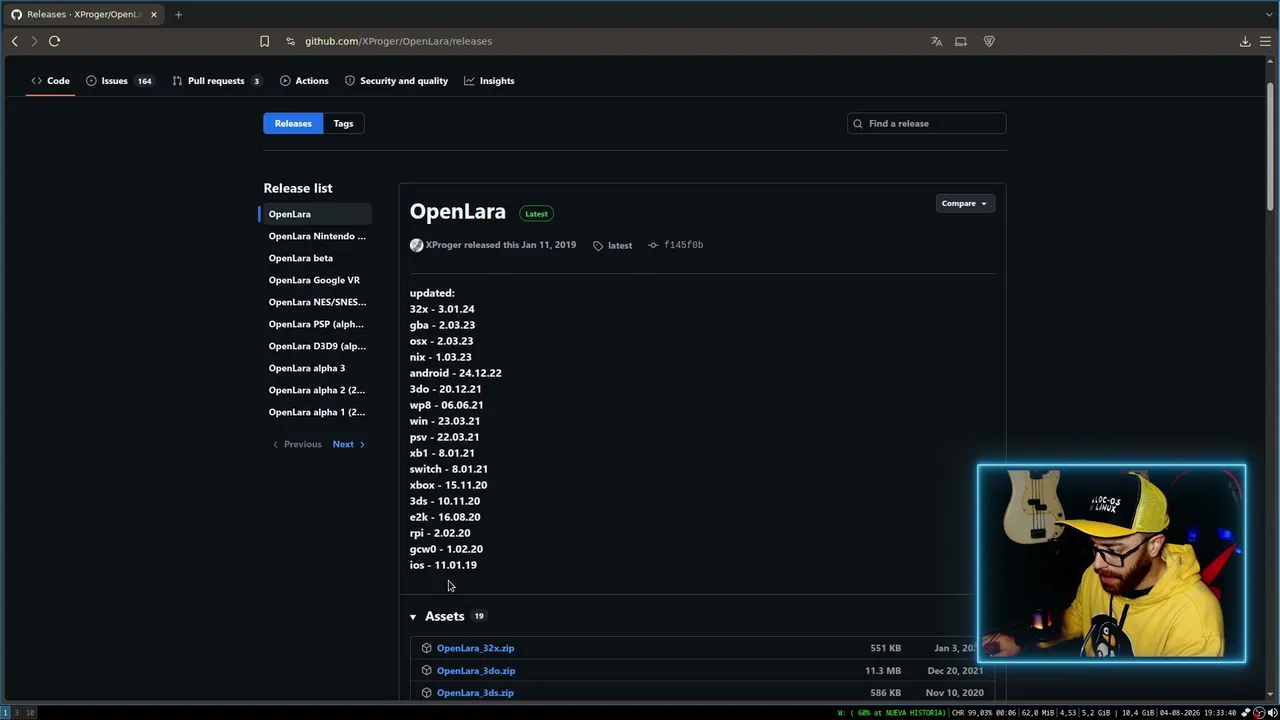Click the browser forward arrow
Viewport: 1280px width, 720px height.
point(34,41)
